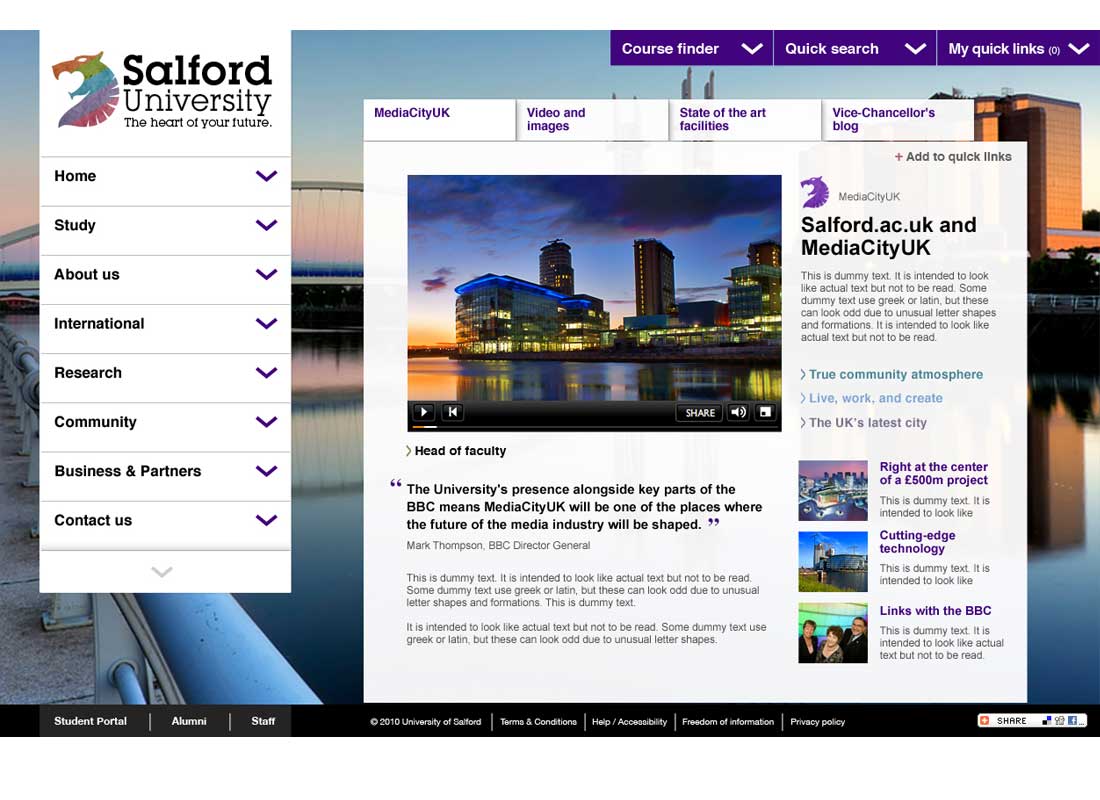Open Right at the center of a £500m project

click(x=934, y=474)
